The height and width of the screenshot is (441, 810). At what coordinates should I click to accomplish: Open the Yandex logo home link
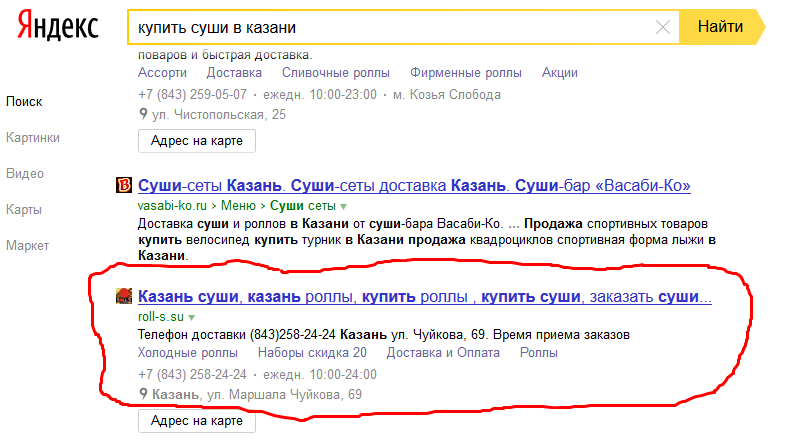click(58, 27)
